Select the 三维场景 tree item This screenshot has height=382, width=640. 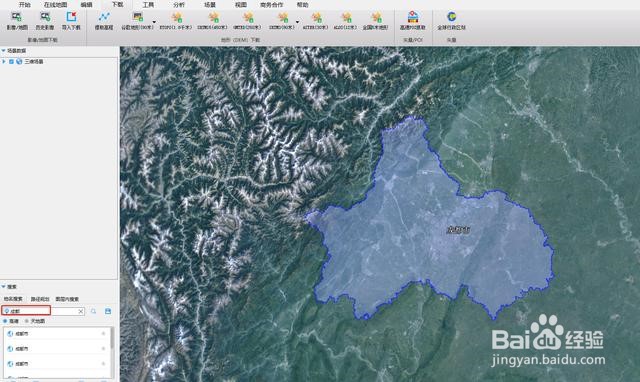pos(34,62)
